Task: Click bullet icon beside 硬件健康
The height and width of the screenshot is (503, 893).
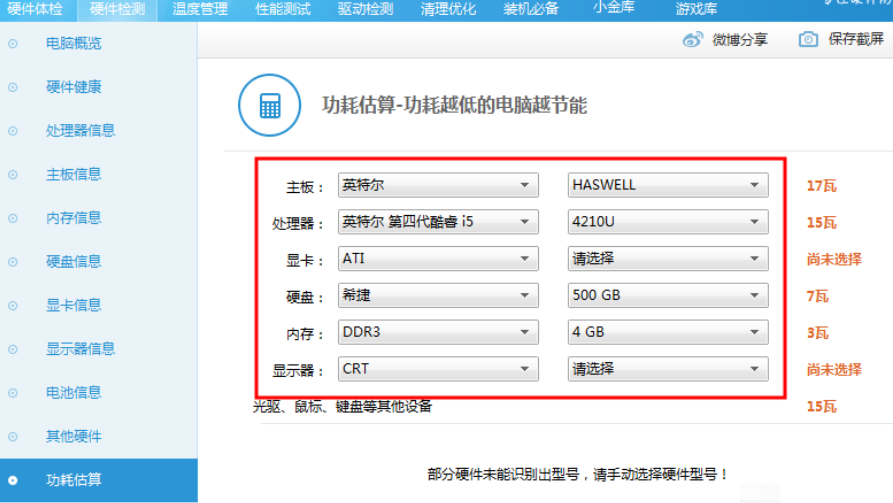Action: click(x=13, y=87)
